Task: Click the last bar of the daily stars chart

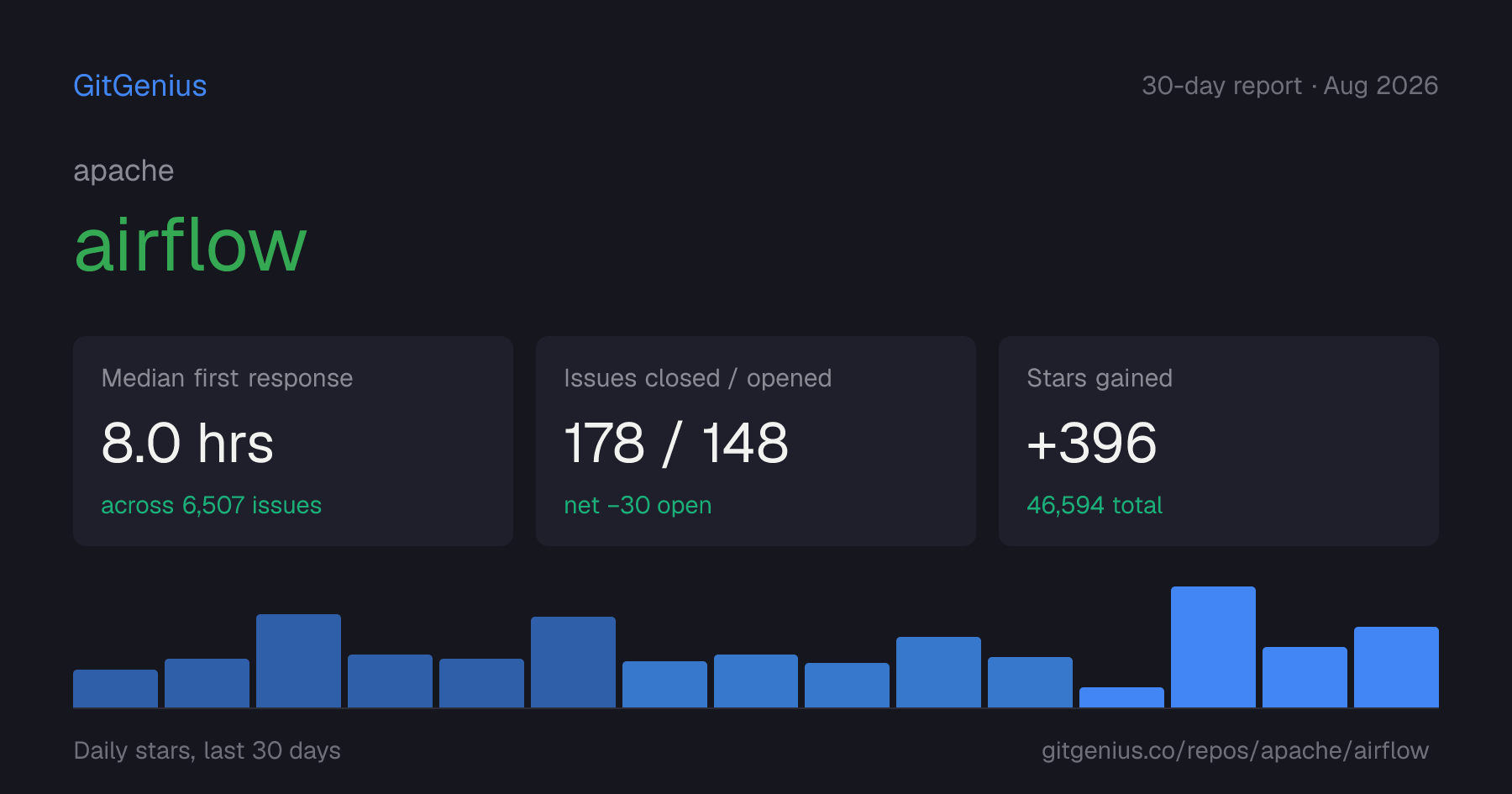Action: click(x=1396, y=667)
